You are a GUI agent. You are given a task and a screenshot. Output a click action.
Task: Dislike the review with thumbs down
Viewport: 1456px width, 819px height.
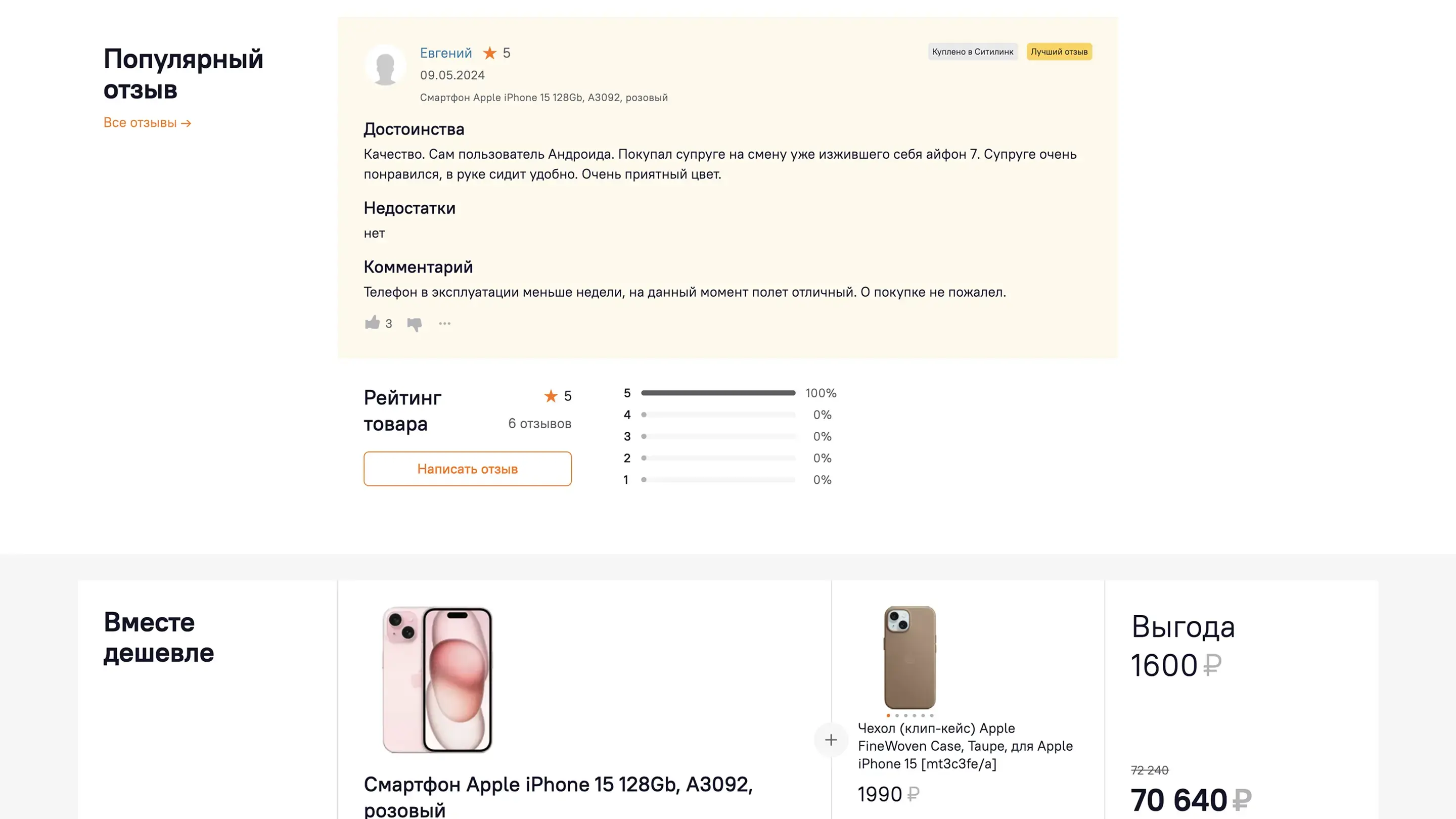(x=415, y=324)
